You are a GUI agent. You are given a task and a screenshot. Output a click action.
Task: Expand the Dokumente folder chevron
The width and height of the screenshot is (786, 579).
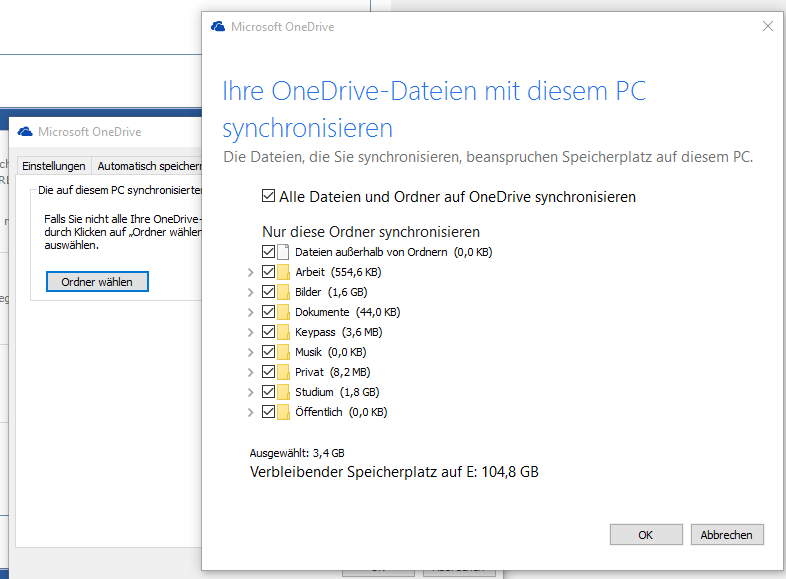click(x=251, y=312)
